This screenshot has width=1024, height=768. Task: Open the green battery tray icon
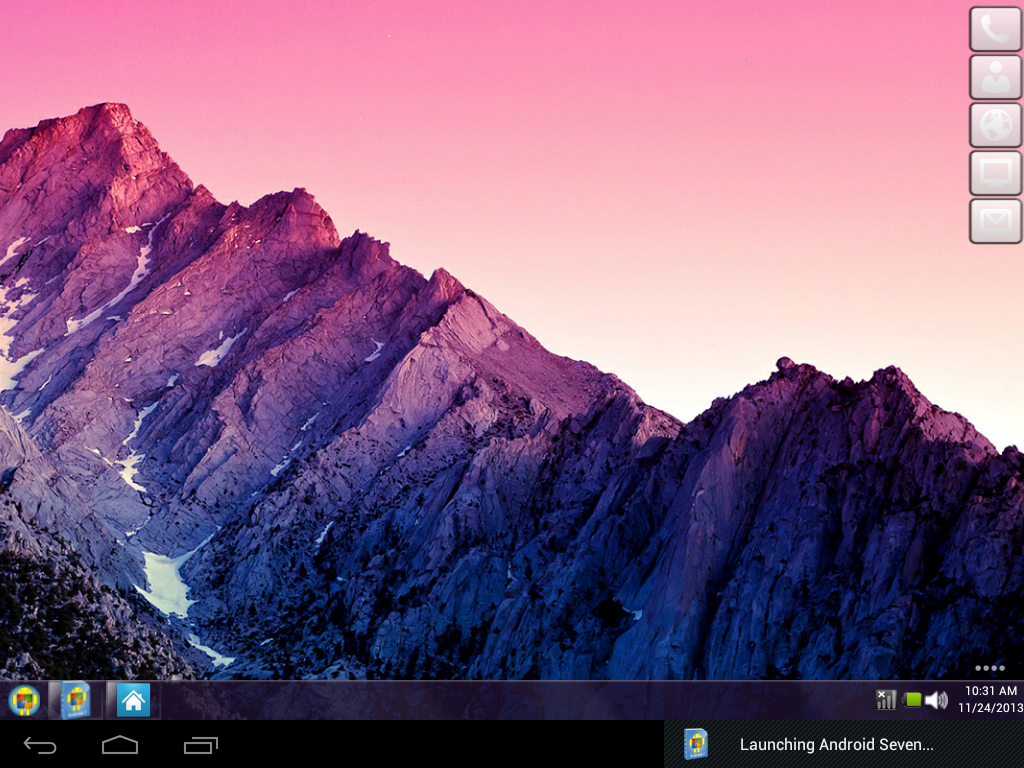912,700
